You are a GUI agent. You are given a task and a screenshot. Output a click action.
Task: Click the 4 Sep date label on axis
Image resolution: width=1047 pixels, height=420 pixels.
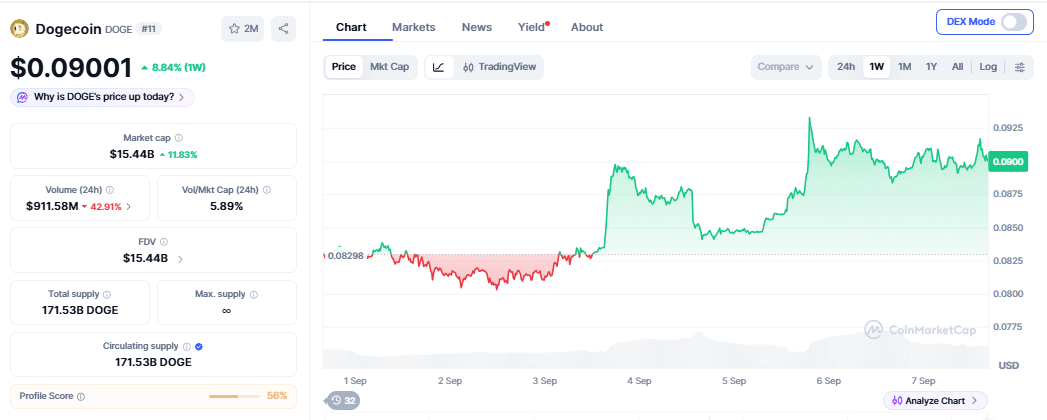click(x=639, y=381)
